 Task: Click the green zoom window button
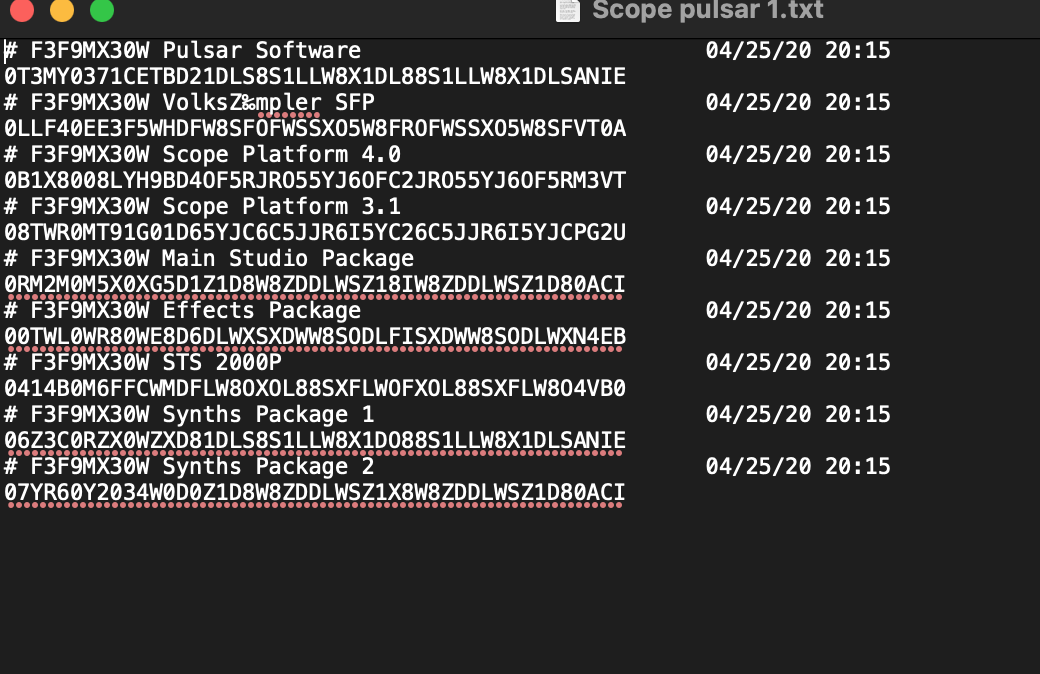101,10
